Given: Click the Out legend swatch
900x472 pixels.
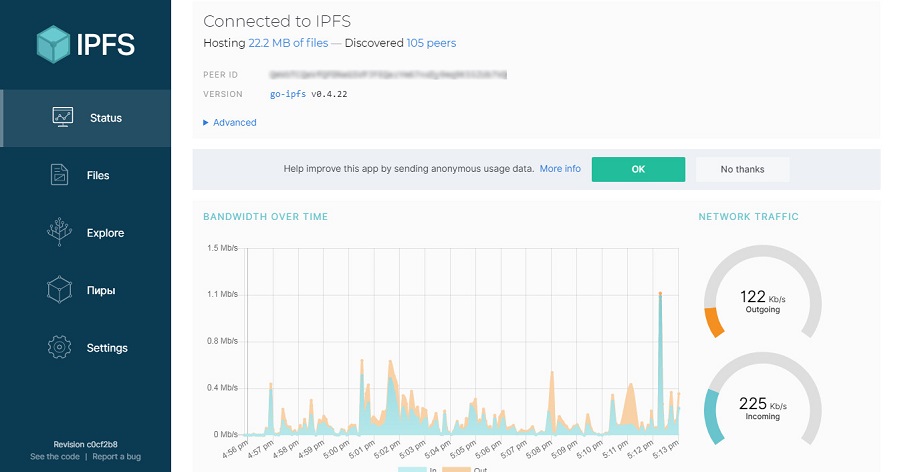Looking at the screenshot, I should [456, 469].
